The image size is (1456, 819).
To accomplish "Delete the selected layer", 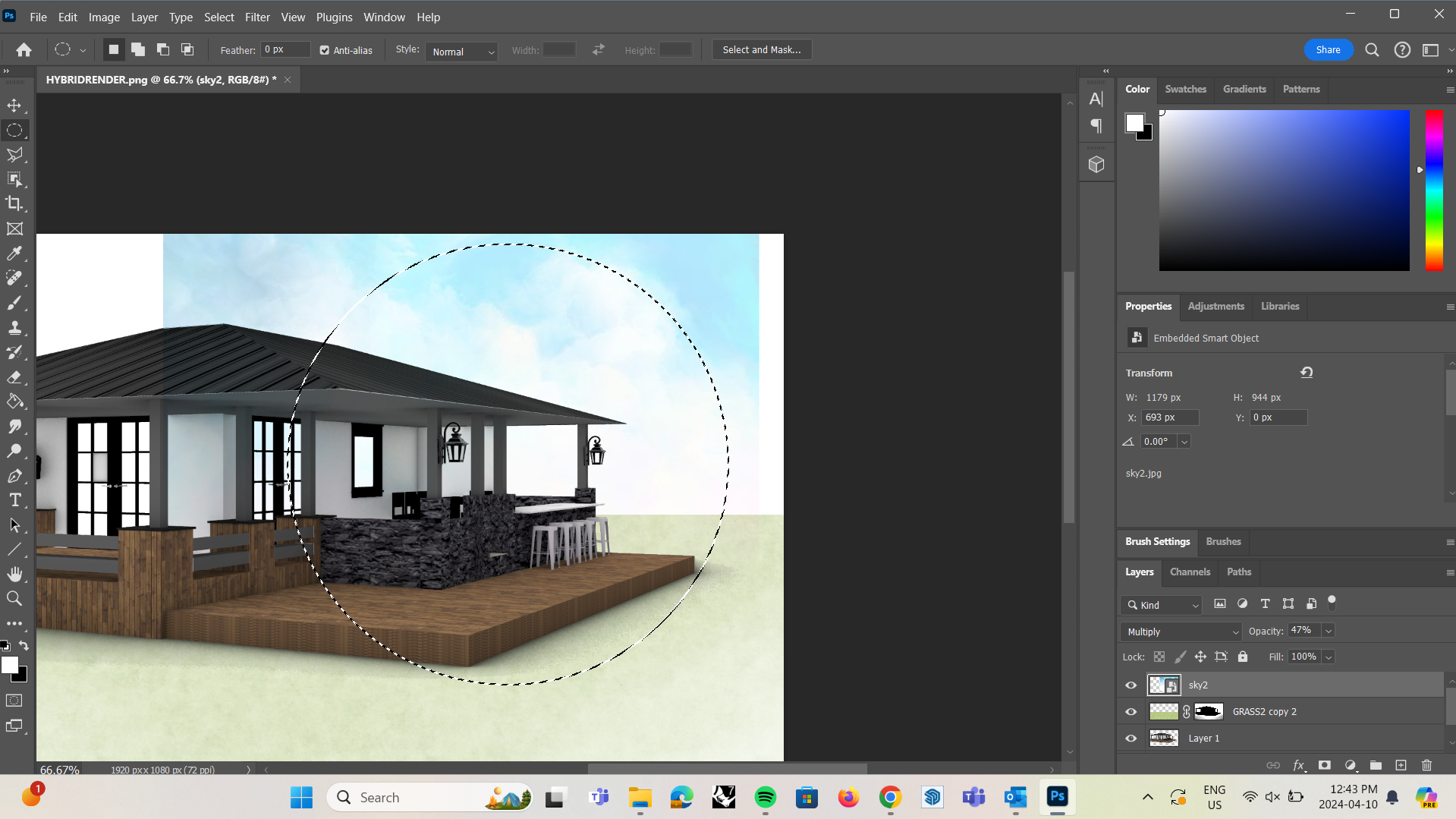I will (1426, 765).
